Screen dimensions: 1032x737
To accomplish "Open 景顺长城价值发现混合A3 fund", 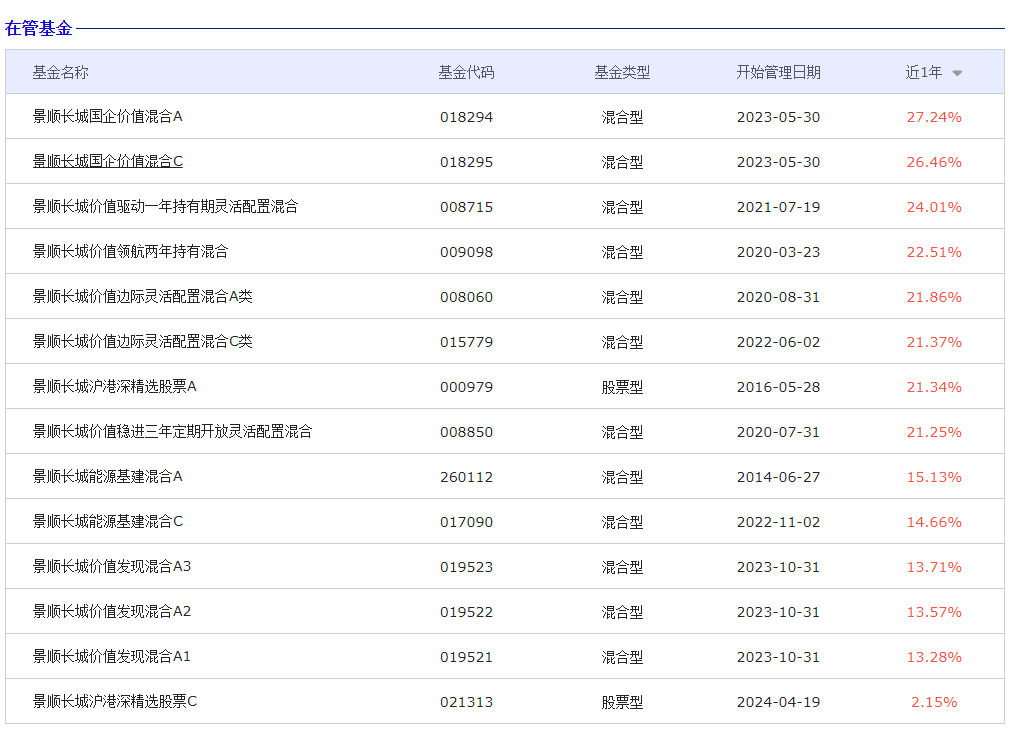I will pyautogui.click(x=111, y=567).
